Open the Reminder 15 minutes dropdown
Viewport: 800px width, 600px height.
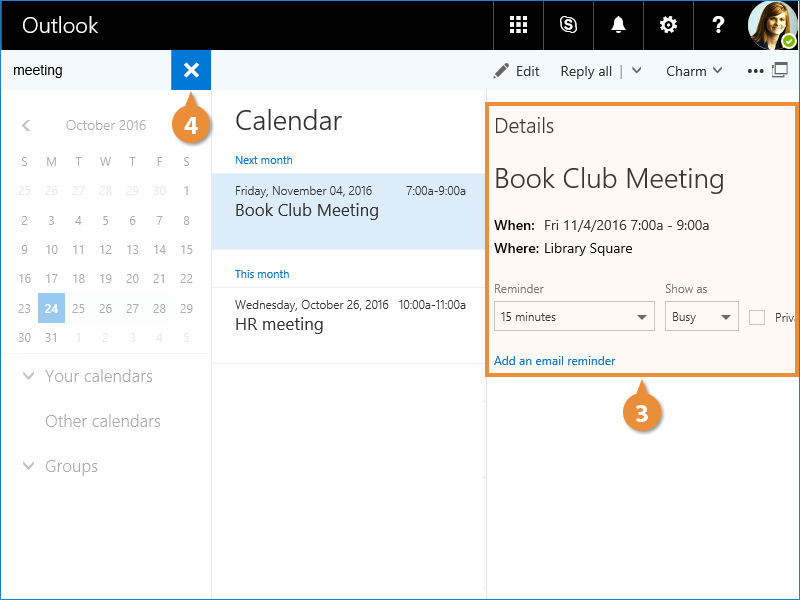[574, 317]
